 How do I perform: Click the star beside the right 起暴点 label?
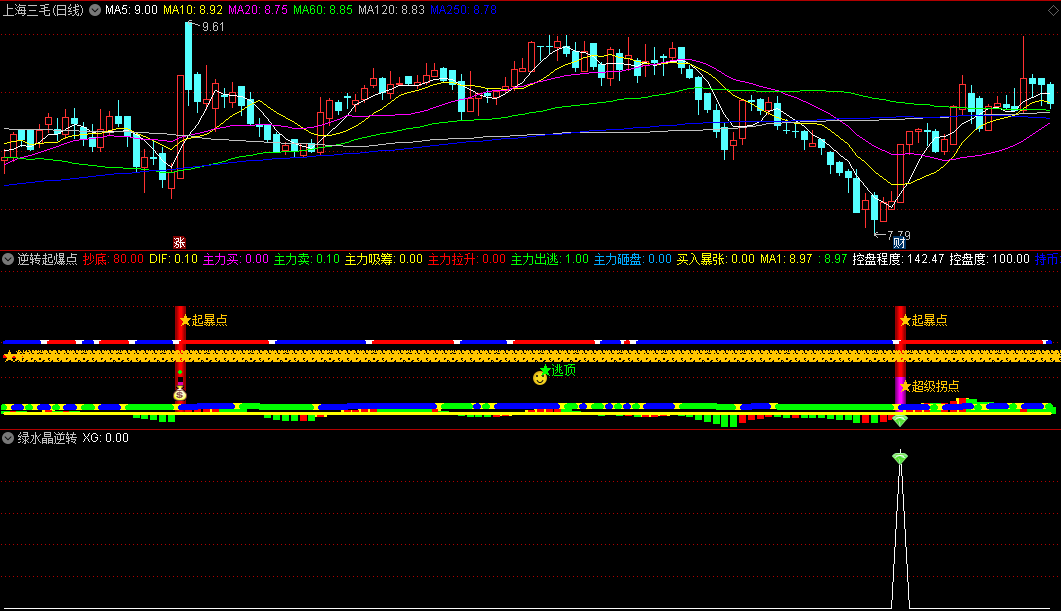(905, 320)
